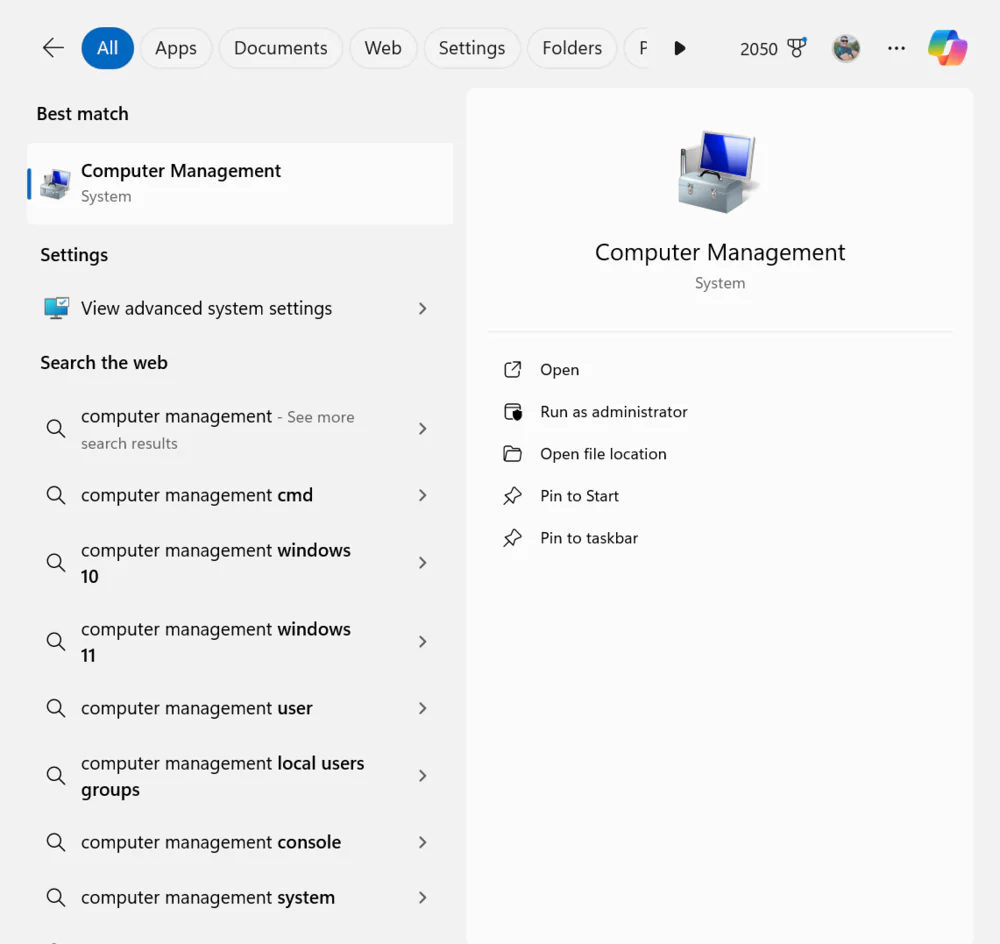1000x944 pixels.
Task: Click the 'computer management windows 10' suggestion text
Action: tap(216, 563)
